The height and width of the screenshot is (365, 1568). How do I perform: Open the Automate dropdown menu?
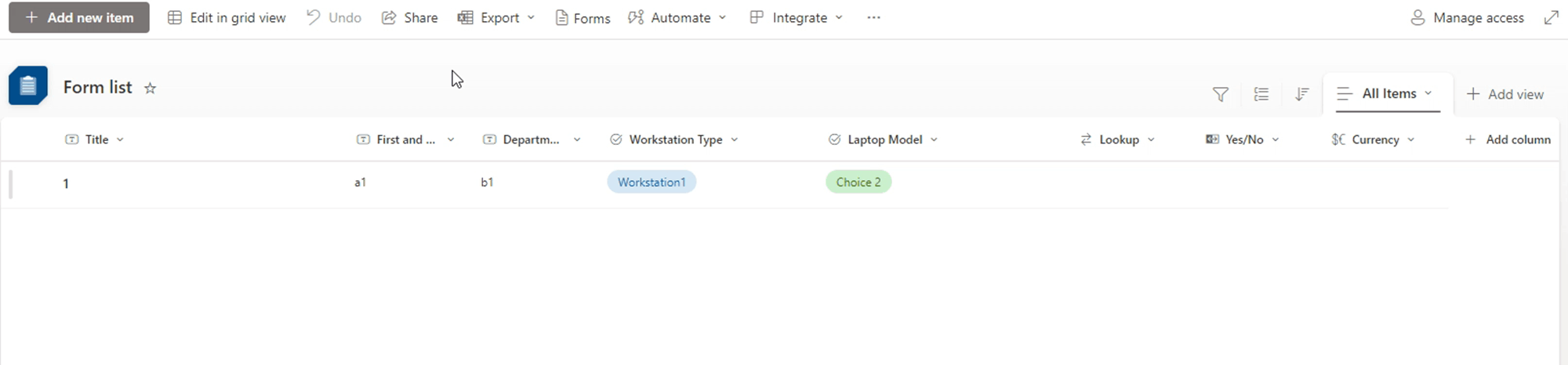(677, 17)
